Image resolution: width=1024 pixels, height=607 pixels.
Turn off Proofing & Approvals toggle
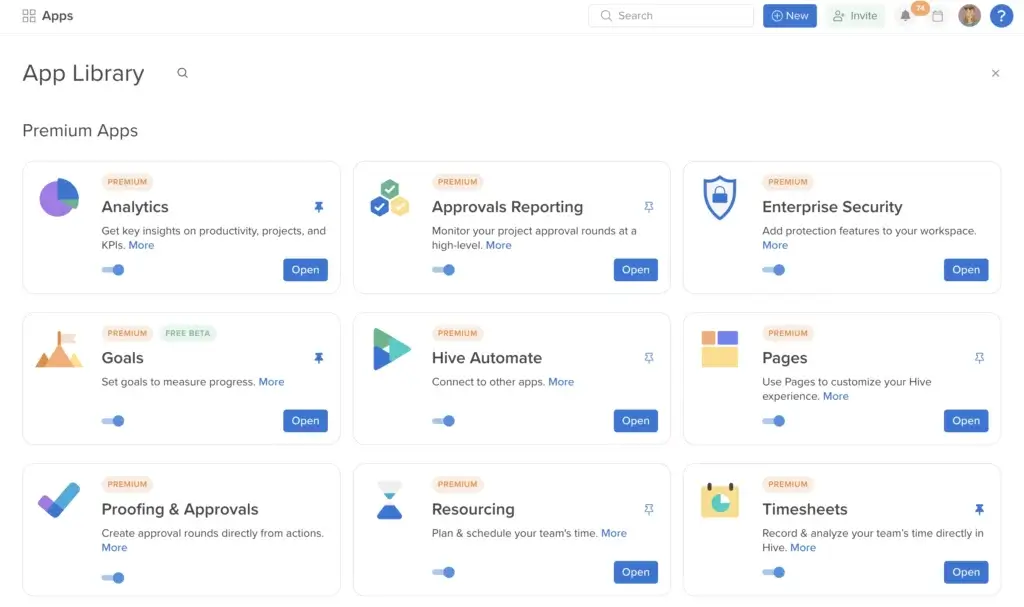click(x=113, y=578)
